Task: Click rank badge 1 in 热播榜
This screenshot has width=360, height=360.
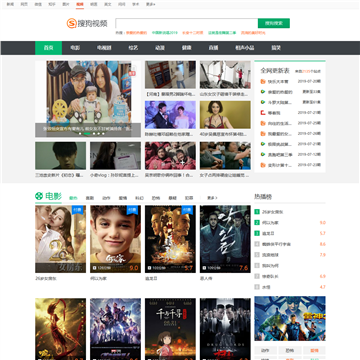Action: [x=257, y=212]
